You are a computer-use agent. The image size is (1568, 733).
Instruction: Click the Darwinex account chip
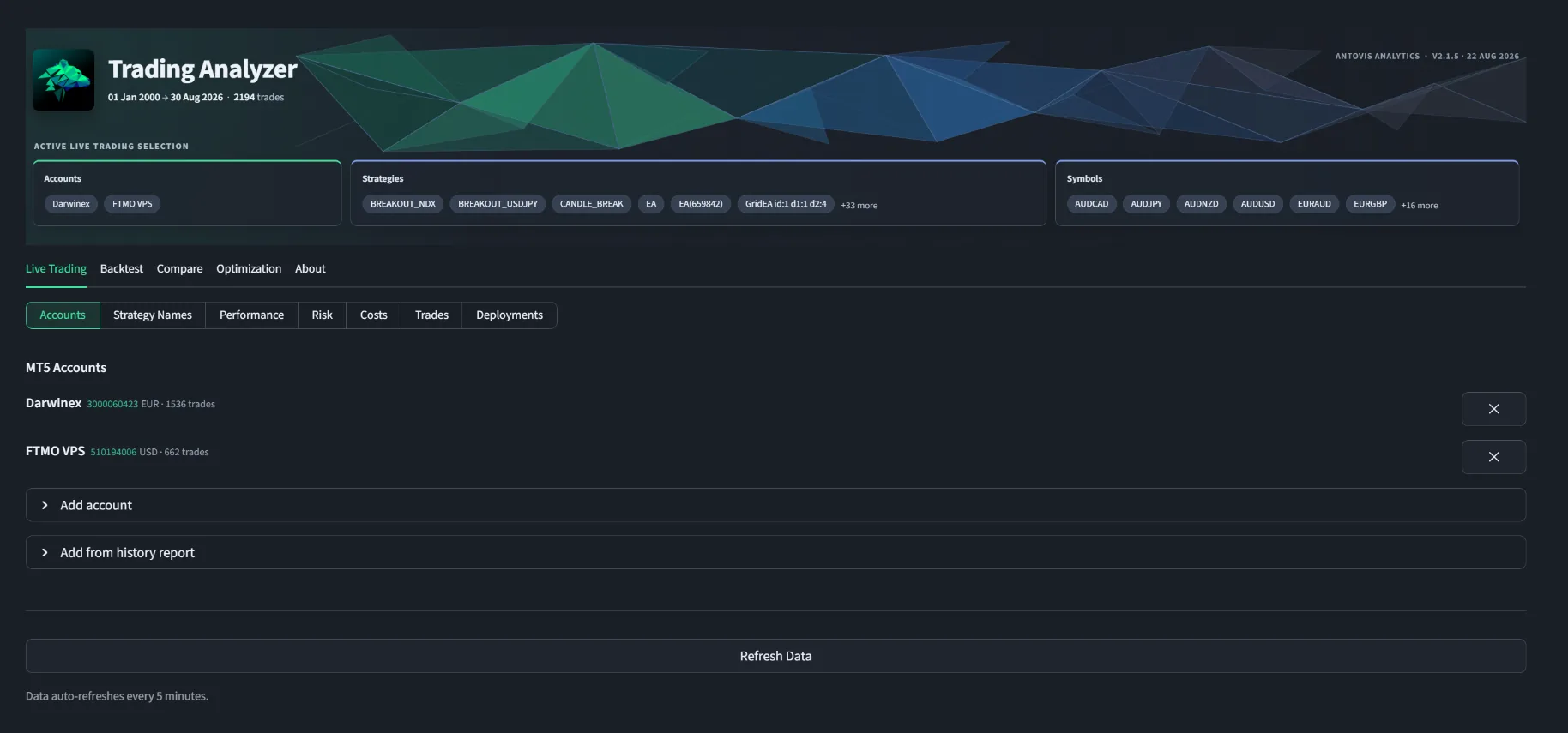pyautogui.click(x=71, y=204)
